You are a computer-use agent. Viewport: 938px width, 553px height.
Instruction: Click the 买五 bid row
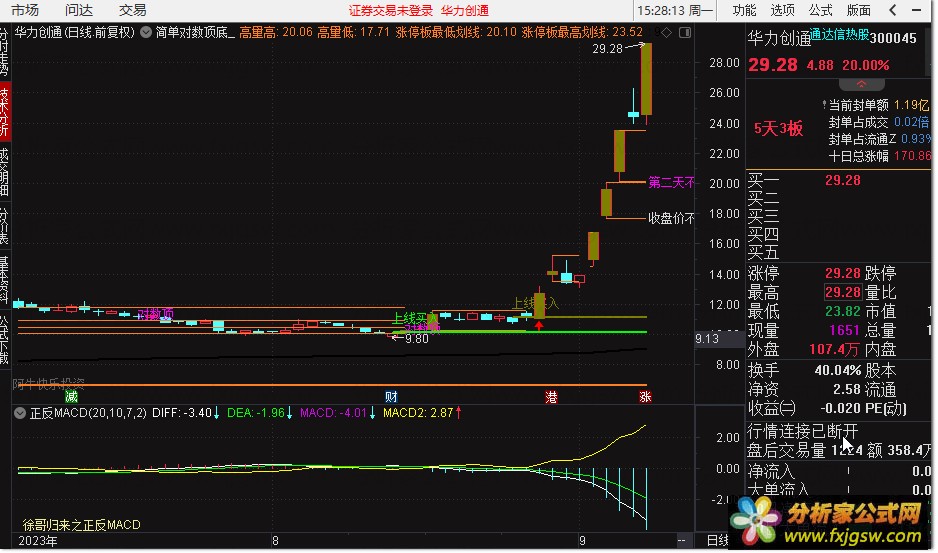pyautogui.click(x=837, y=252)
